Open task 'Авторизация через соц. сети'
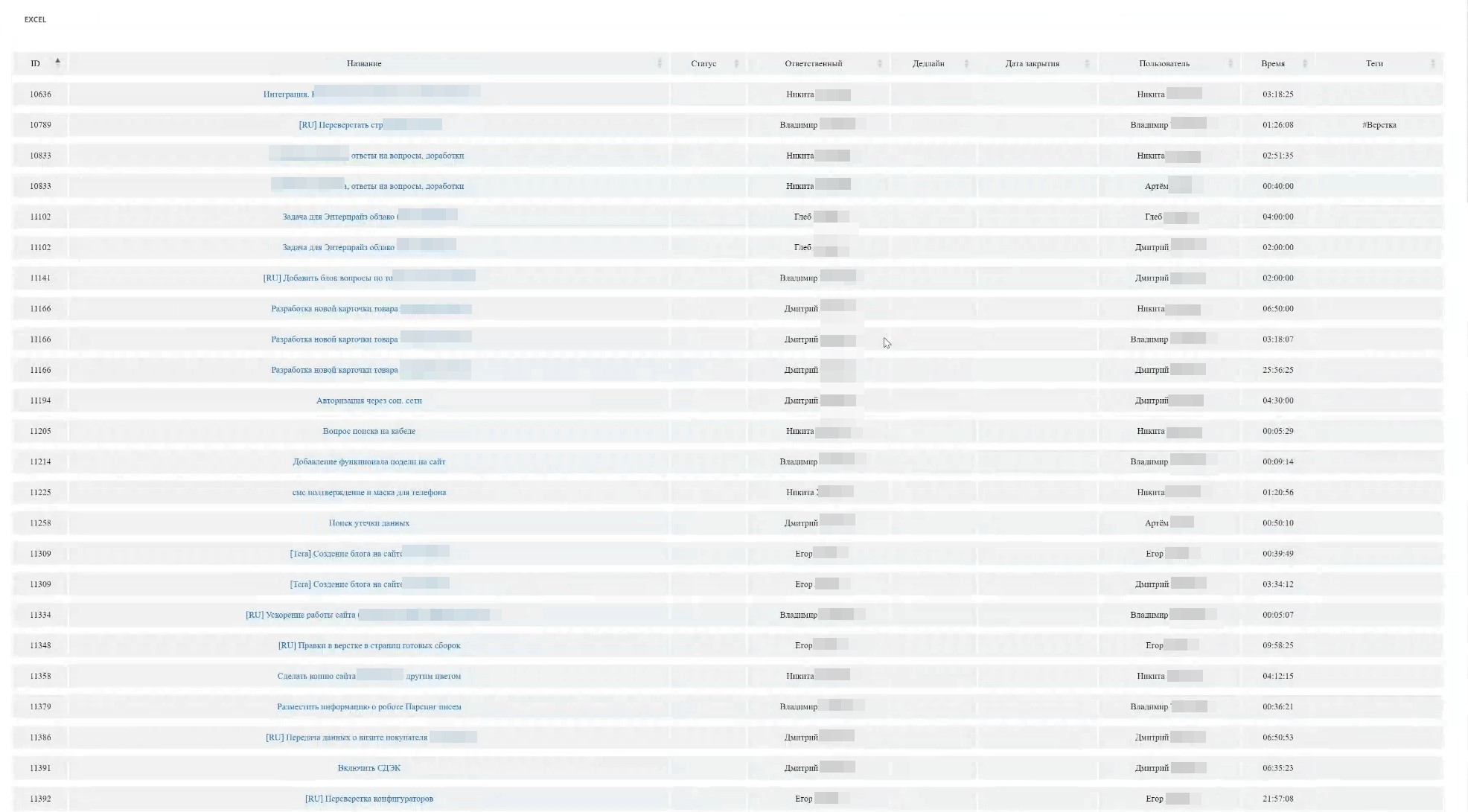Viewport: 1468px width, 812px height. 368,400
